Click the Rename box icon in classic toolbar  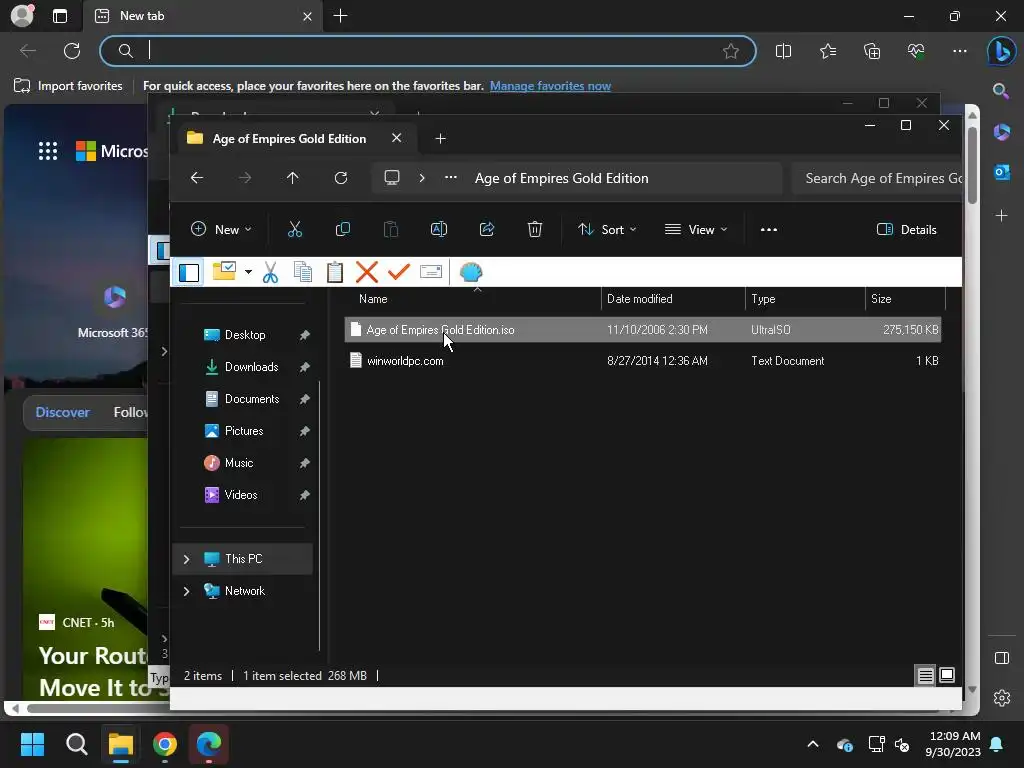point(431,271)
